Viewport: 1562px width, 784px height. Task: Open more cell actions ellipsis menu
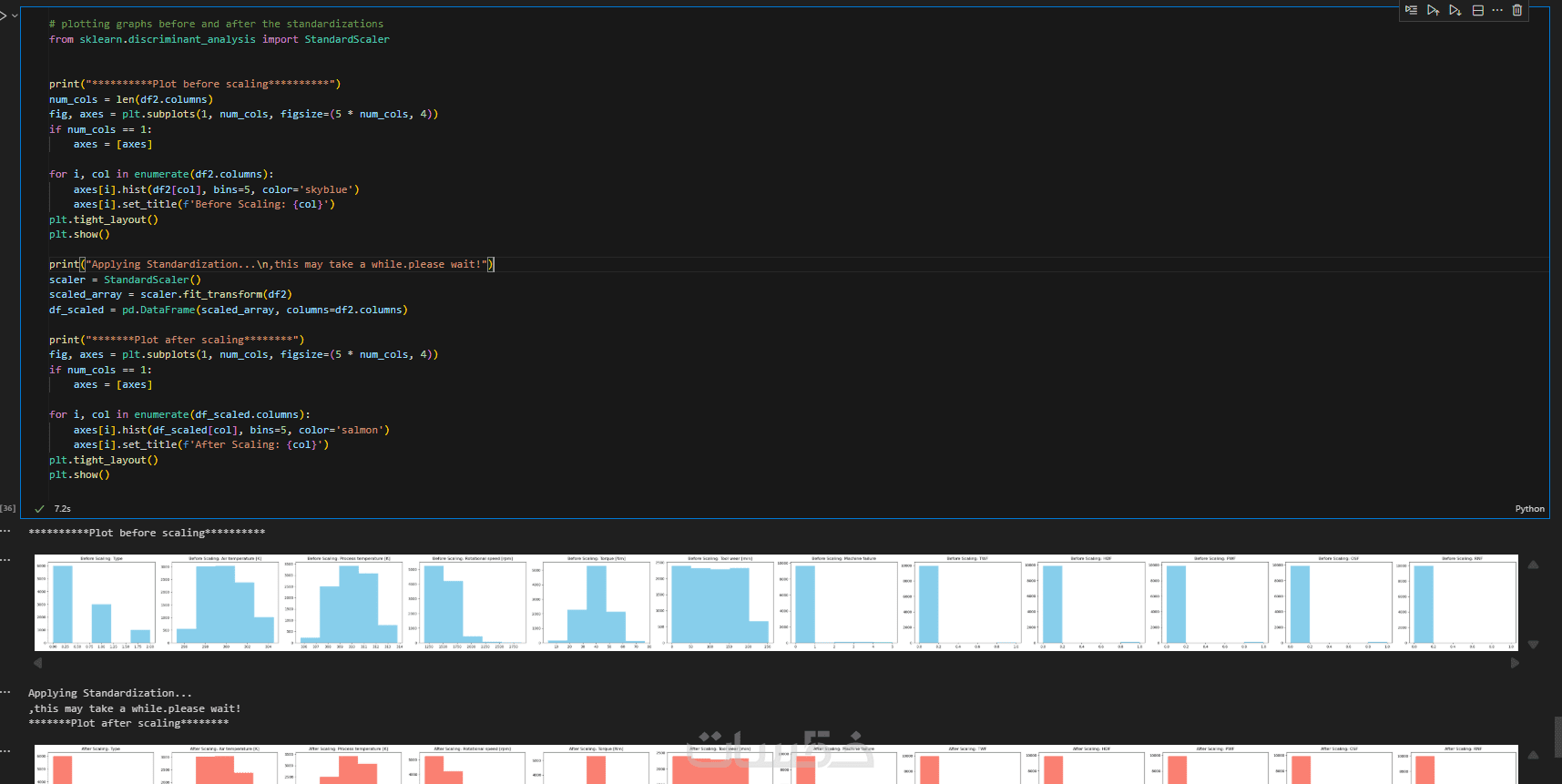1497,10
